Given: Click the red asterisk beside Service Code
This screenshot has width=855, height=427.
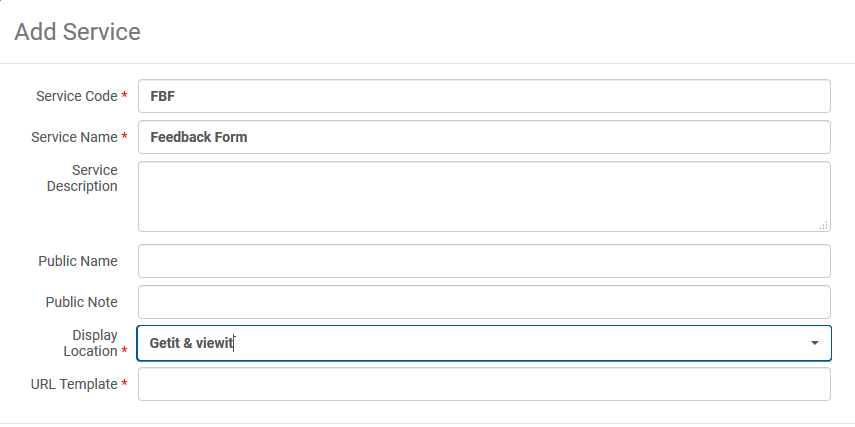Looking at the screenshot, I should pyautogui.click(x=124, y=96).
